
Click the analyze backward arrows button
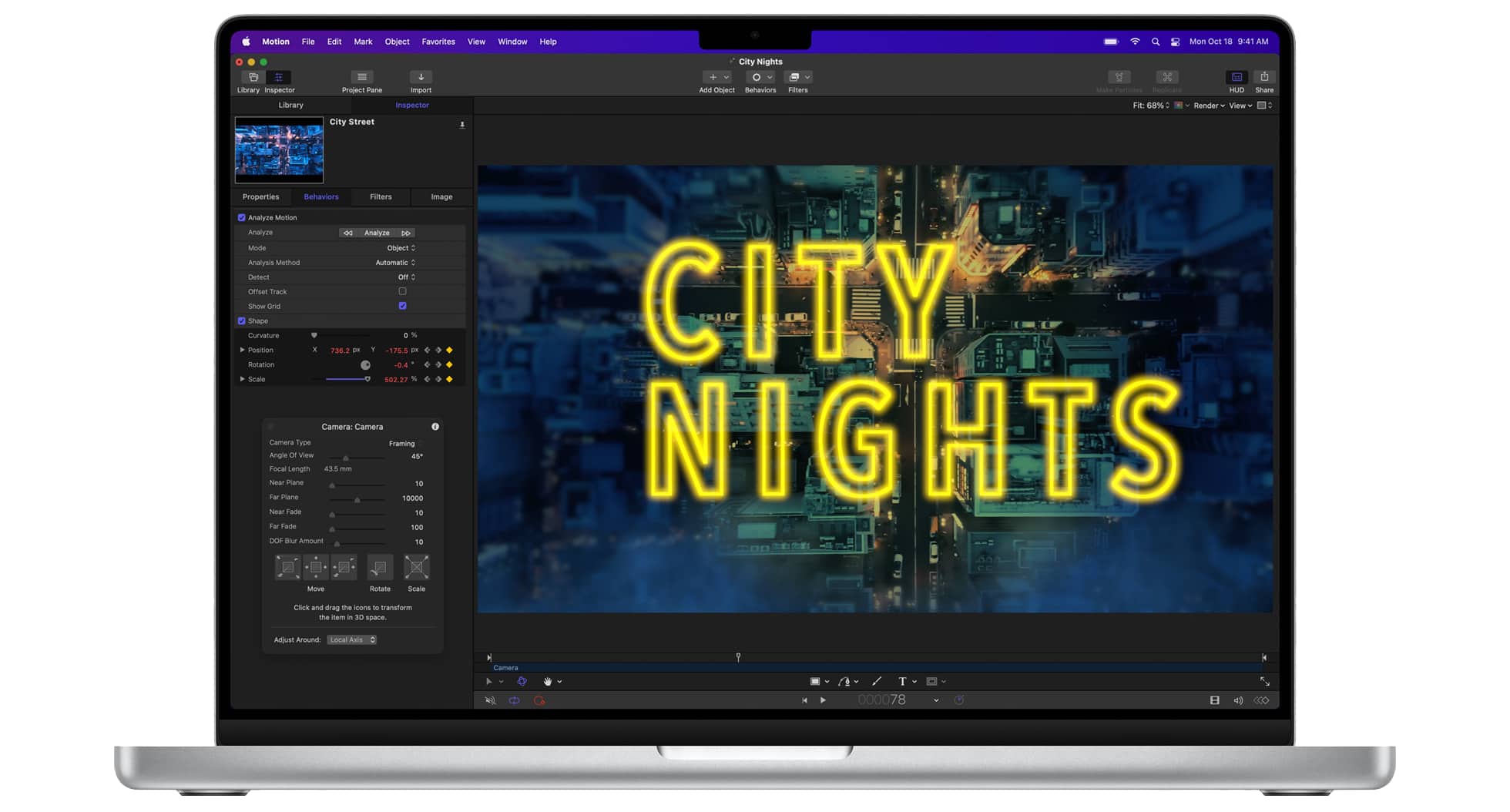[347, 233]
